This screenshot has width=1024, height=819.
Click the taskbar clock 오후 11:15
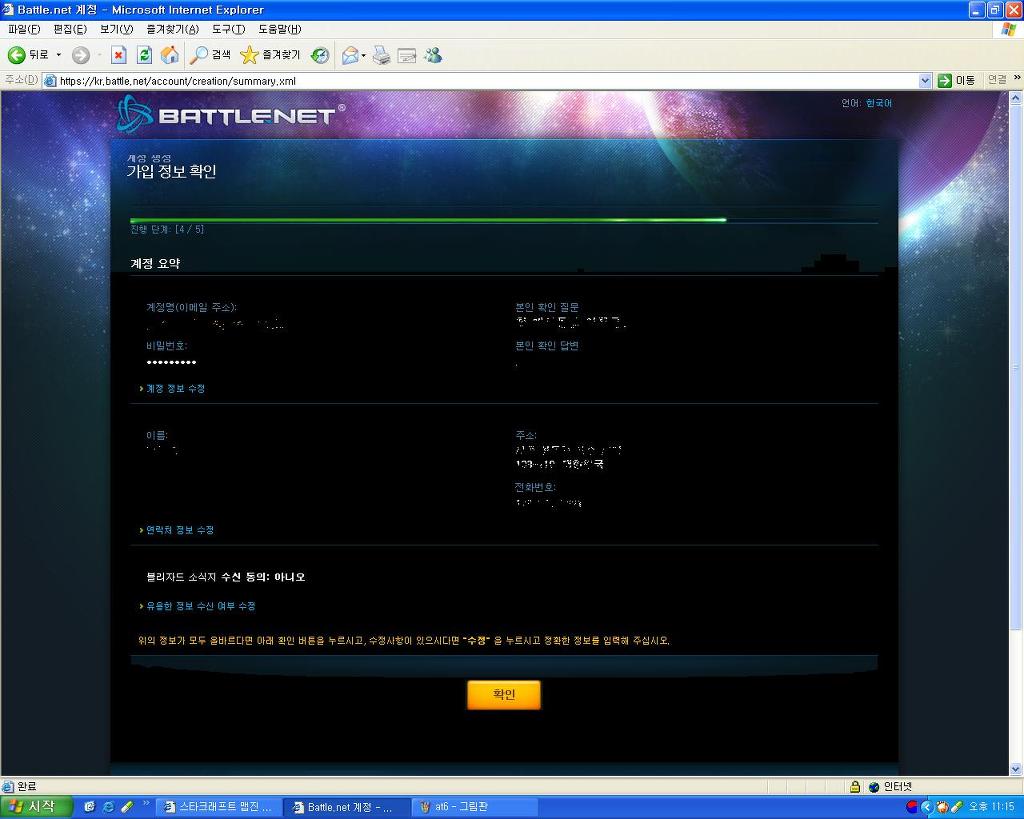pos(991,807)
